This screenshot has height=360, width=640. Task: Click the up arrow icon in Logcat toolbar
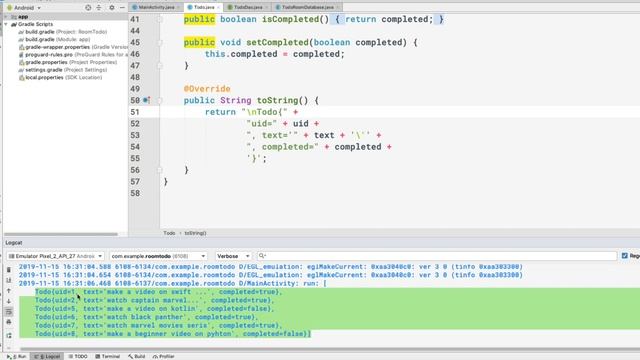9,291
